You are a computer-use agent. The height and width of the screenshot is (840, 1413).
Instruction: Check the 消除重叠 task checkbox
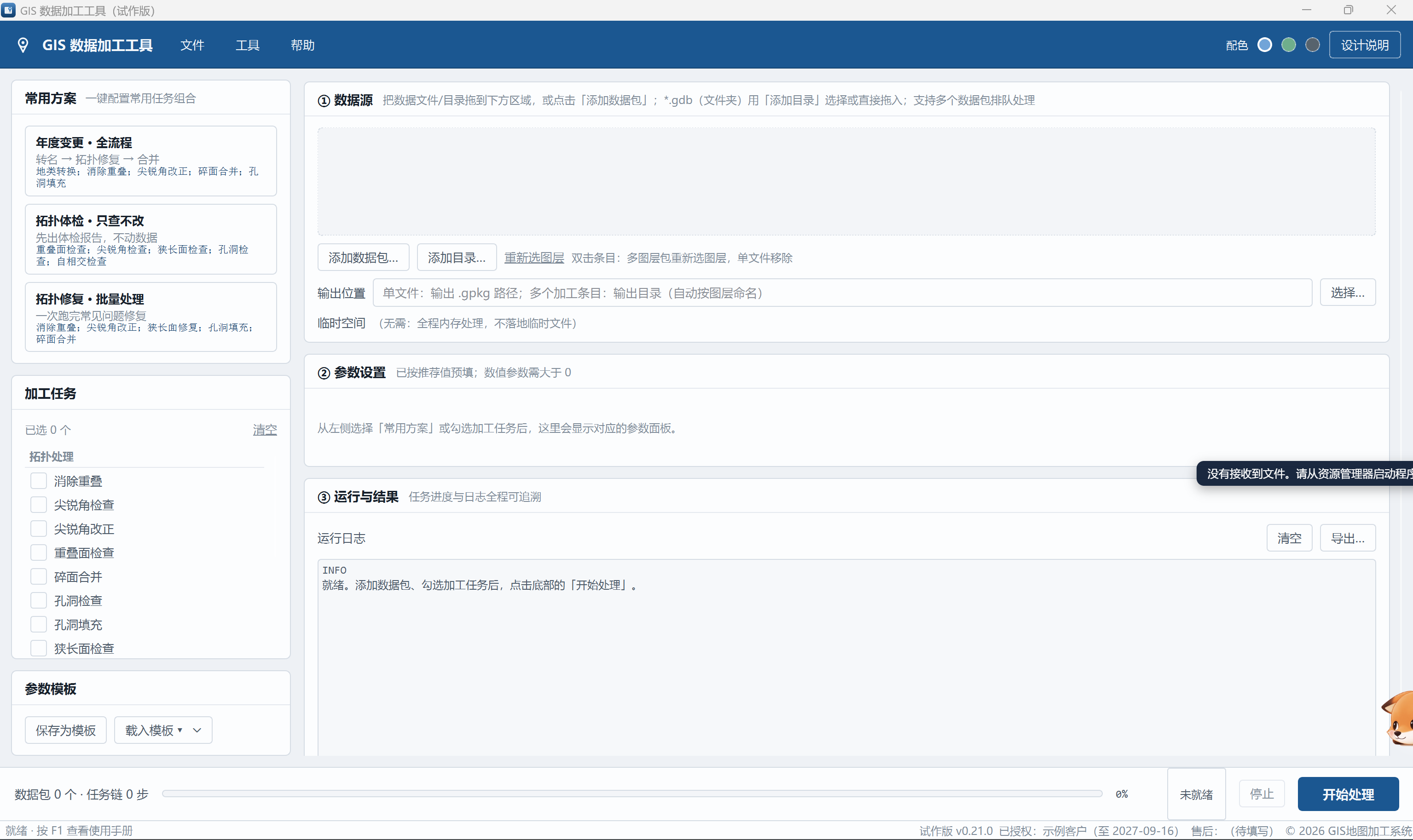[39, 481]
